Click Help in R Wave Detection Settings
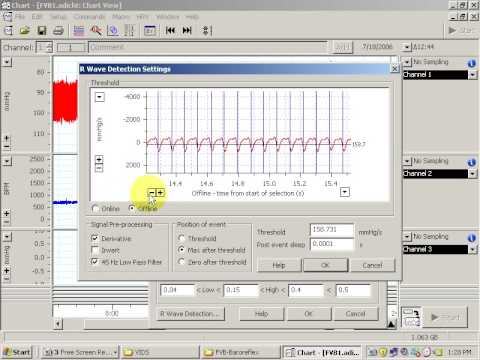480x360 pixels. pyautogui.click(x=279, y=265)
